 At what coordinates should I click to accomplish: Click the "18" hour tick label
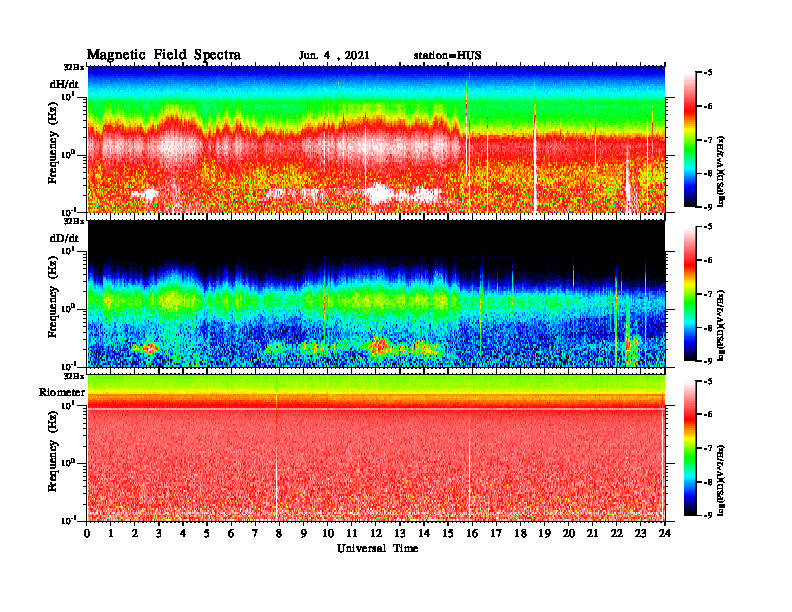pyautogui.click(x=520, y=533)
